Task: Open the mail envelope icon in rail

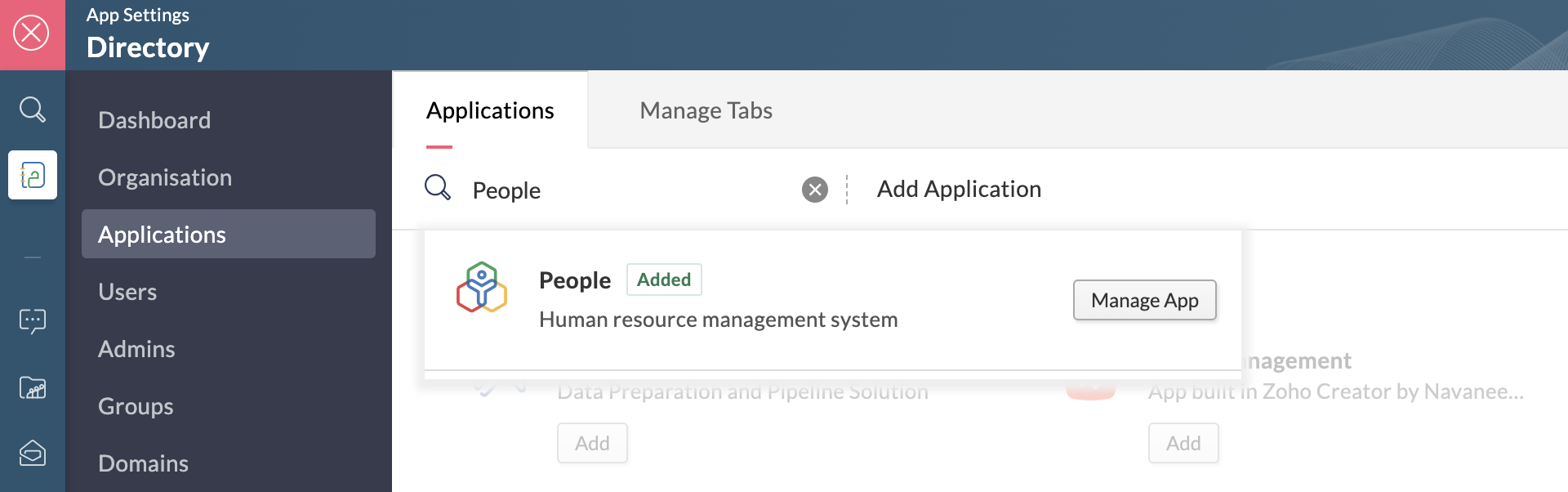Action: coord(33,452)
